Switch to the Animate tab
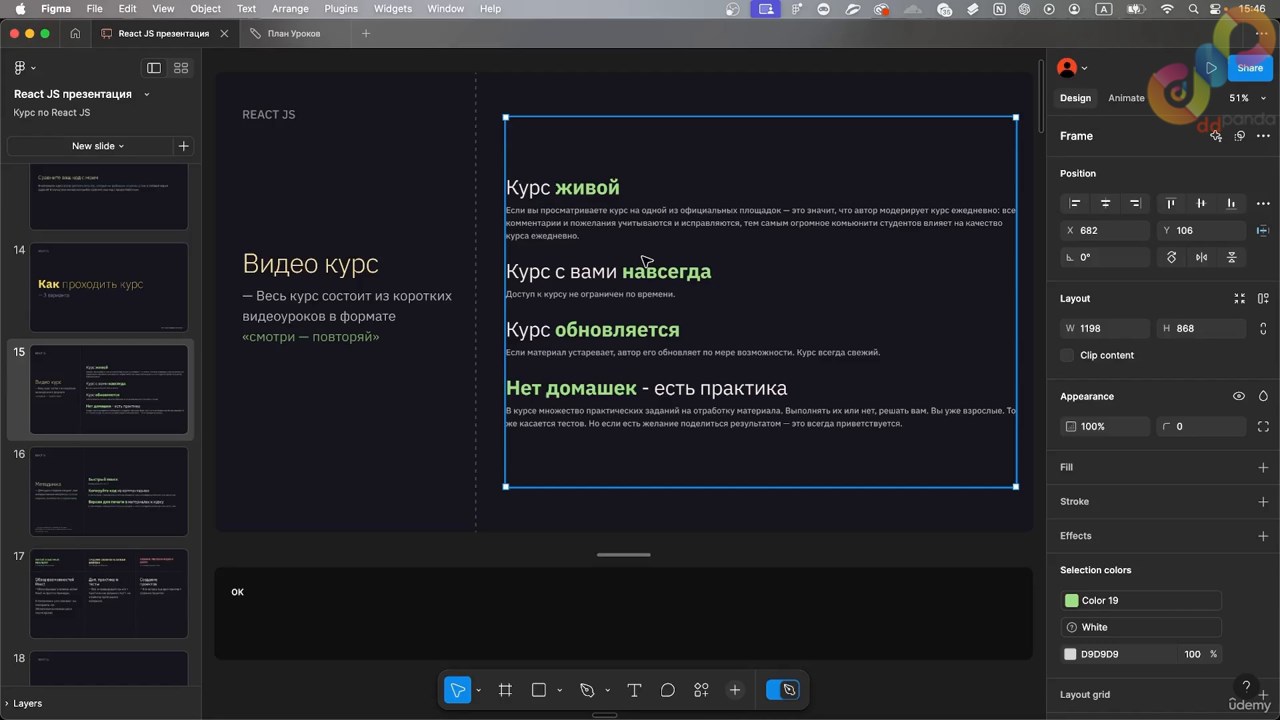Screen dimensions: 1280x720 (1126, 98)
